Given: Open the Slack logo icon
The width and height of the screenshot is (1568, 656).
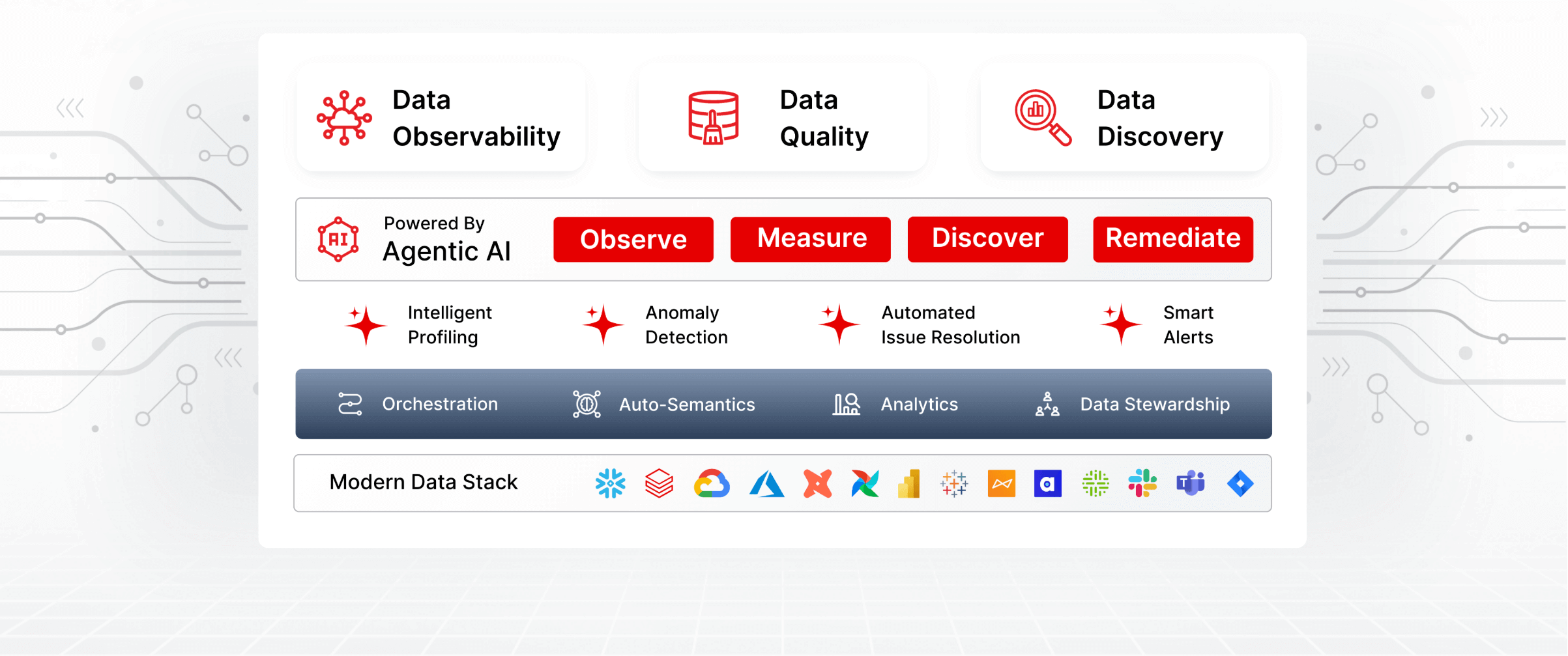Looking at the screenshot, I should tap(1142, 483).
